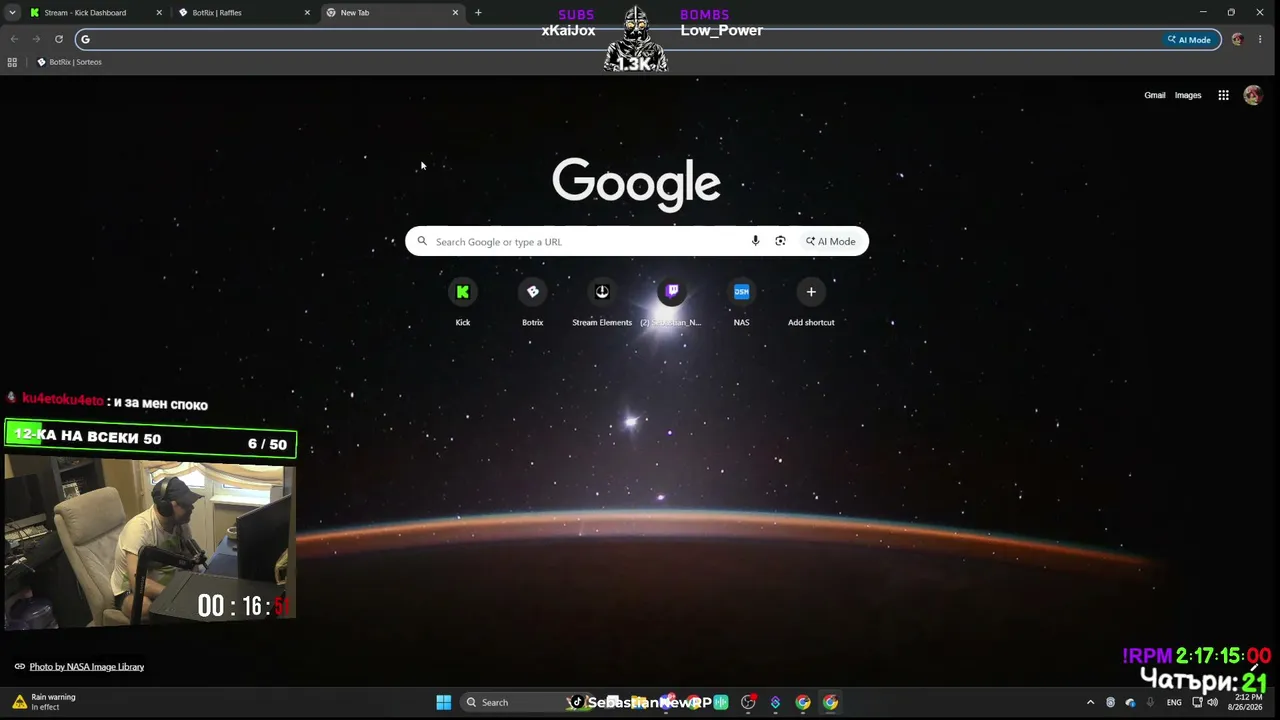This screenshot has width=1280, height=720.
Task: Open the Twitch shortcut tile
Action: [x=672, y=302]
